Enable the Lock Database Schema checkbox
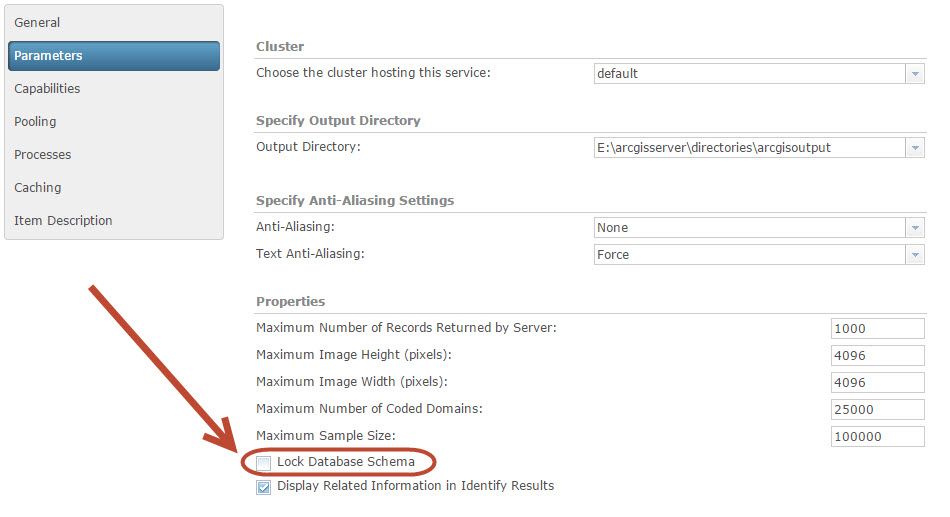 (264, 463)
